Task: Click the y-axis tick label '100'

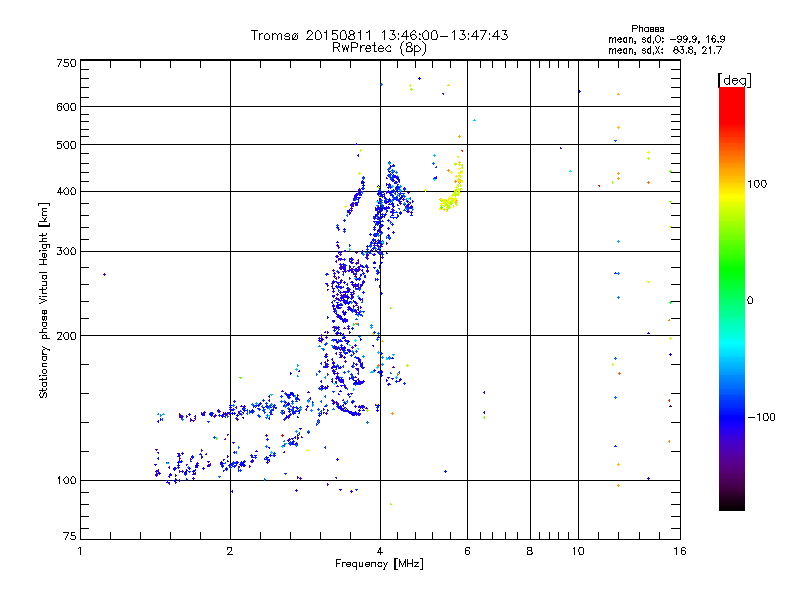Action: click(66, 480)
